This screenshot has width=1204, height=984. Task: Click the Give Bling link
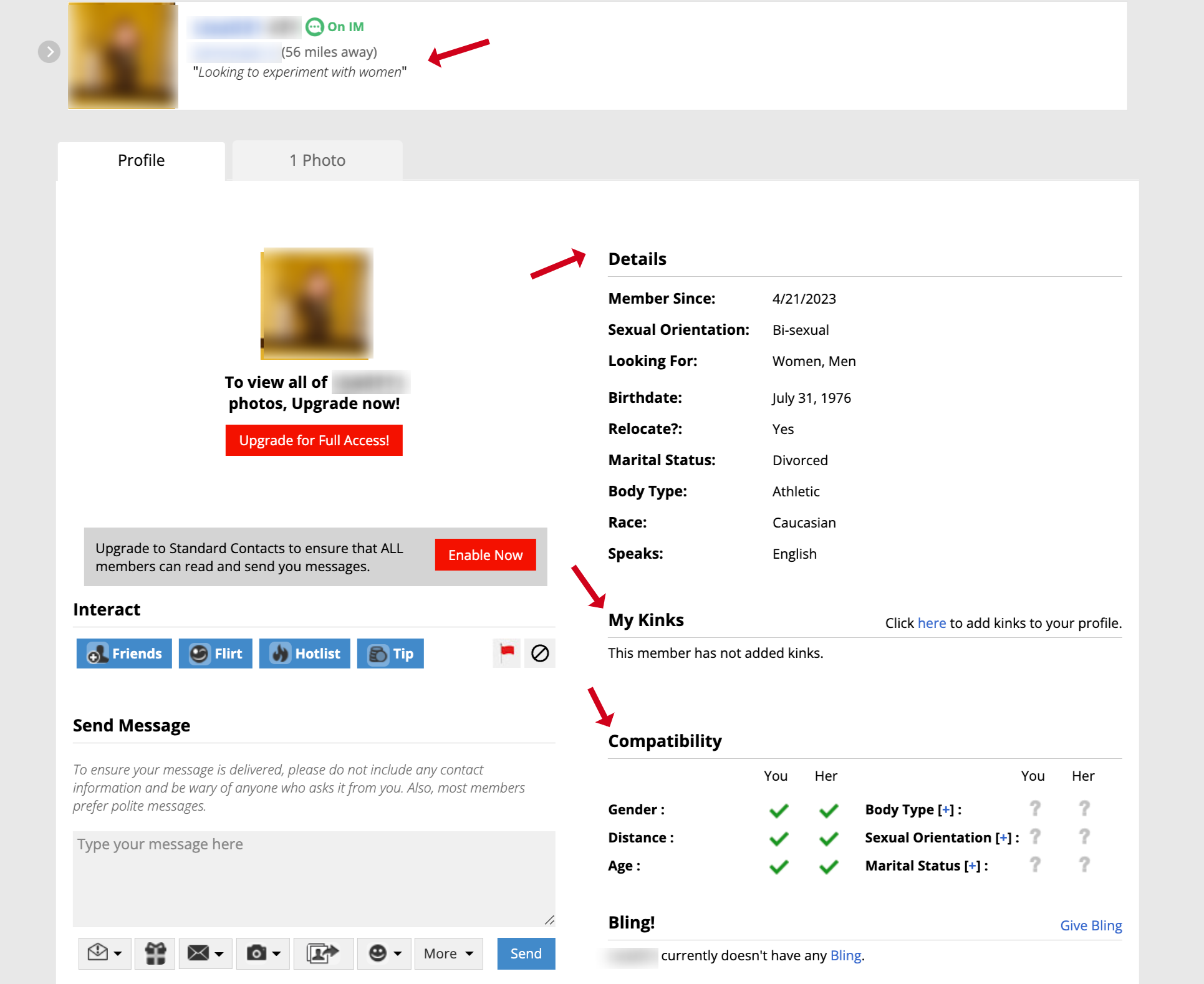1091,925
